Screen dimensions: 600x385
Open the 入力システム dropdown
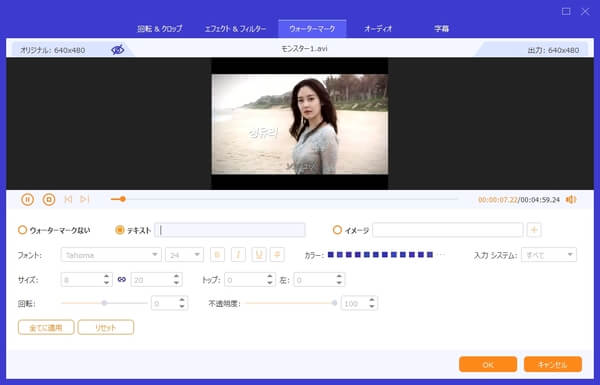tap(549, 254)
